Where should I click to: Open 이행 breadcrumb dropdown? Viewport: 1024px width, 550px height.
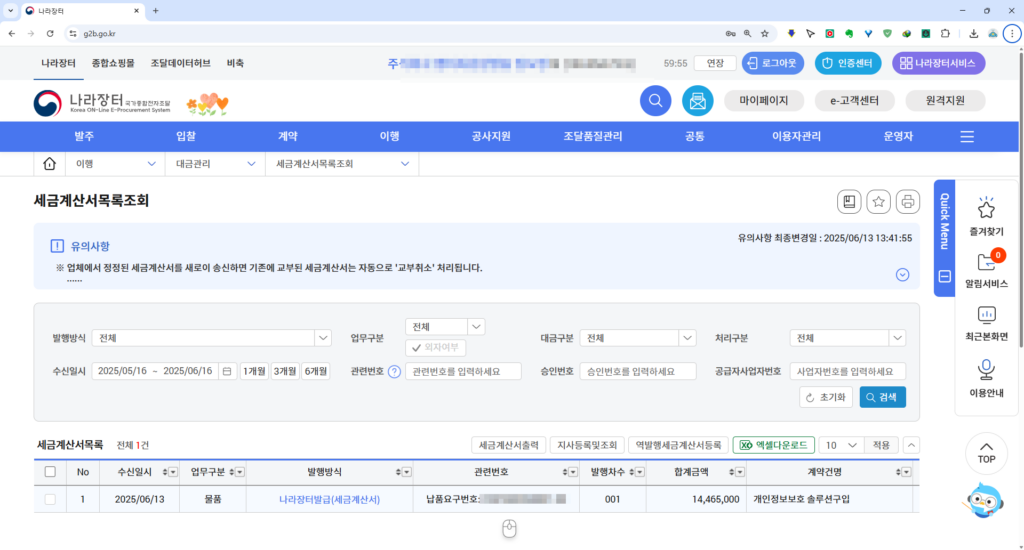pos(116,164)
